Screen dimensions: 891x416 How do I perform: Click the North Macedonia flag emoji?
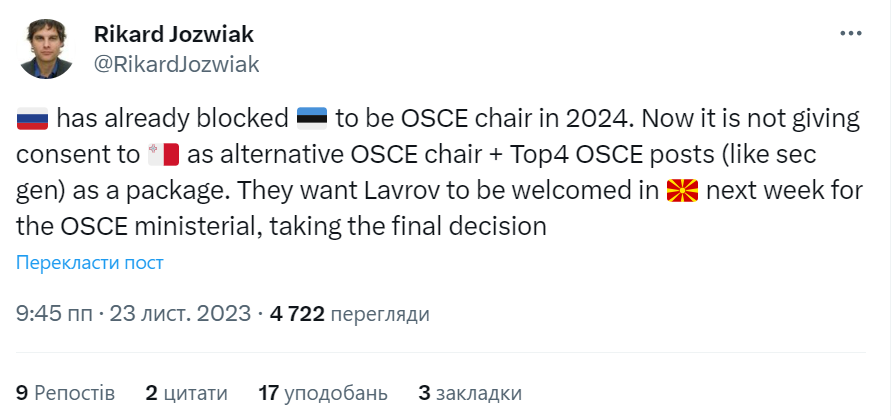pyautogui.click(x=681, y=191)
